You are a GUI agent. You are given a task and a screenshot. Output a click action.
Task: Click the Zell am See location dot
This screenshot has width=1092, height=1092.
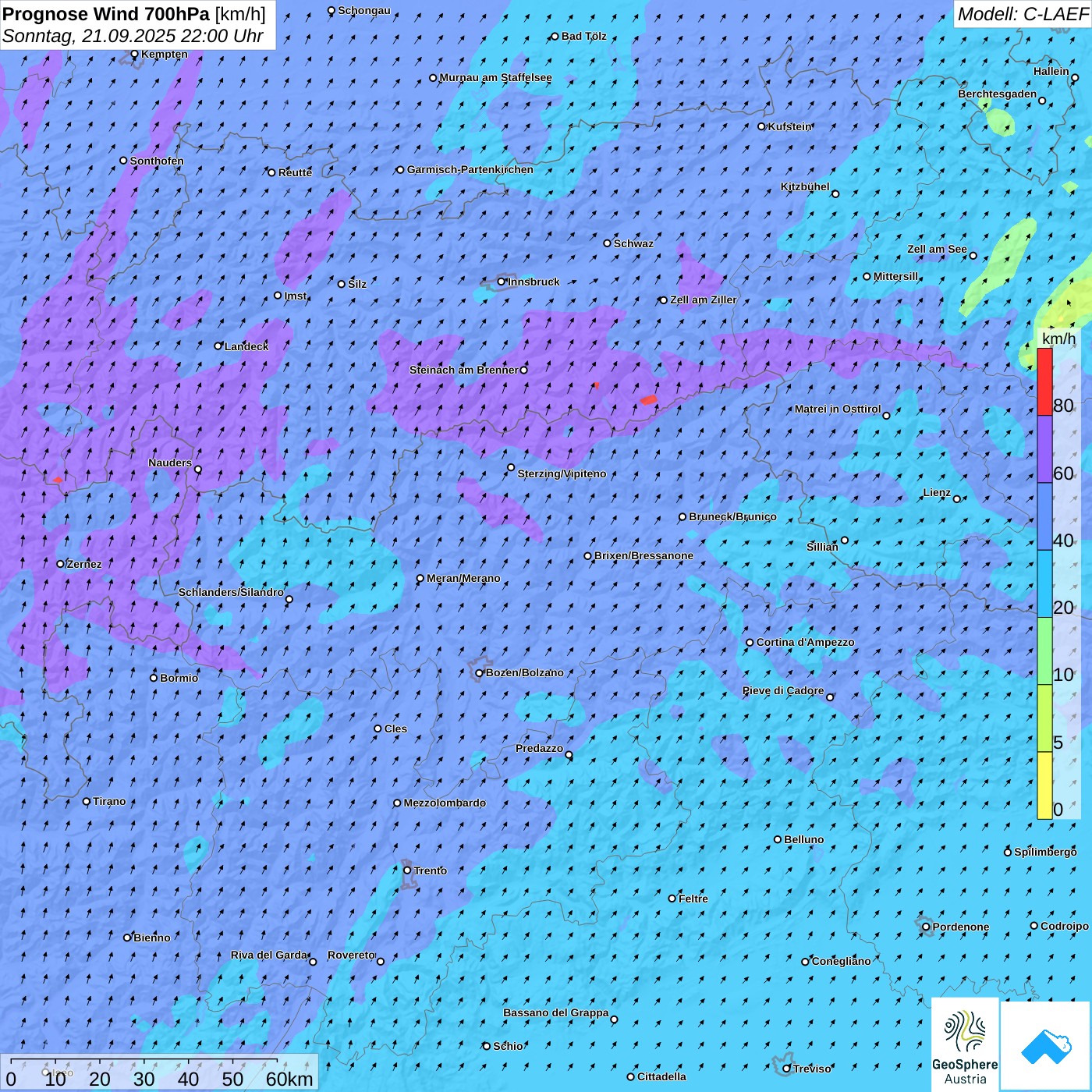click(973, 256)
